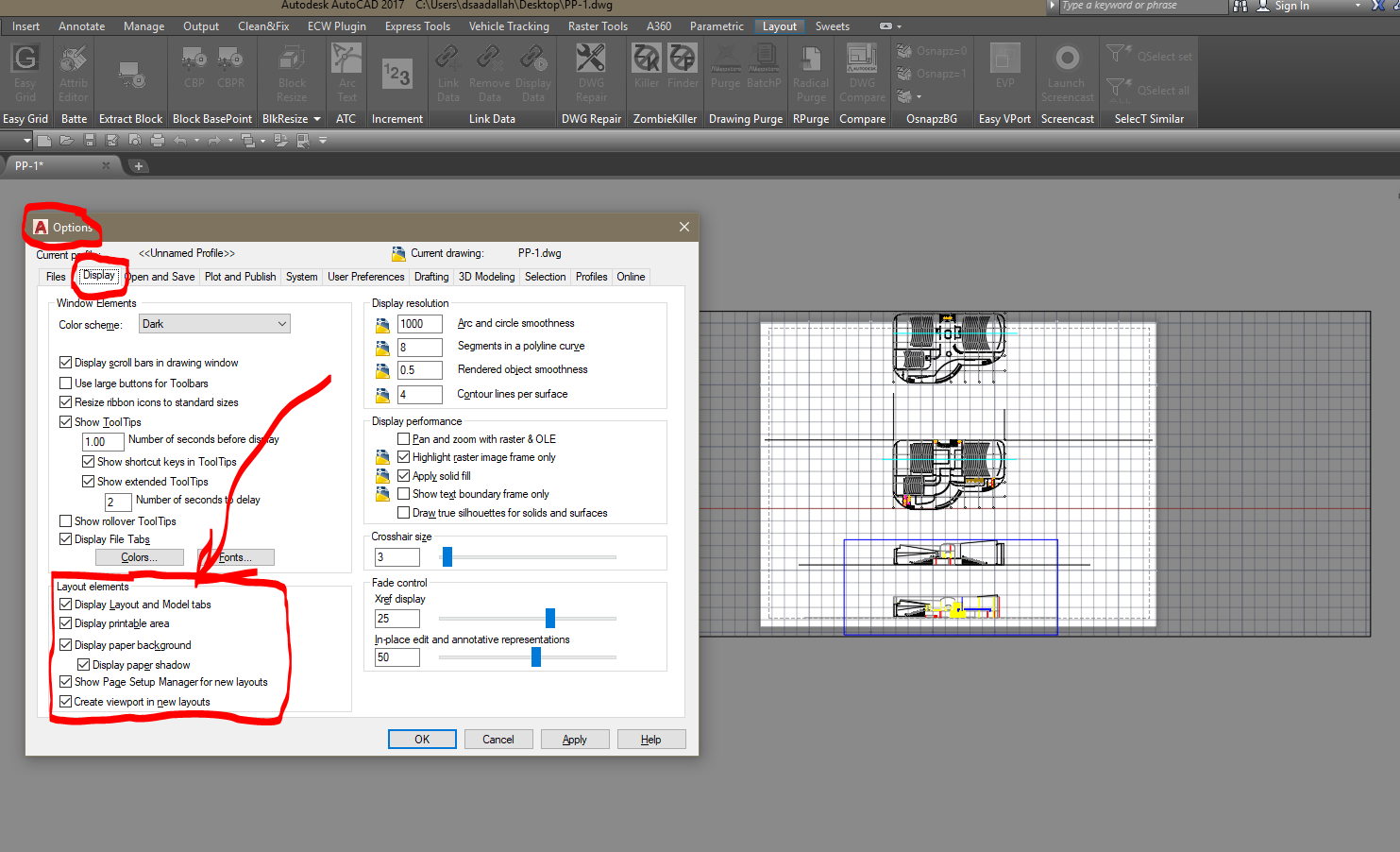The height and width of the screenshot is (852, 1400).
Task: Expand the OsnapzBG icon dropdown arrow
Action: click(919, 96)
